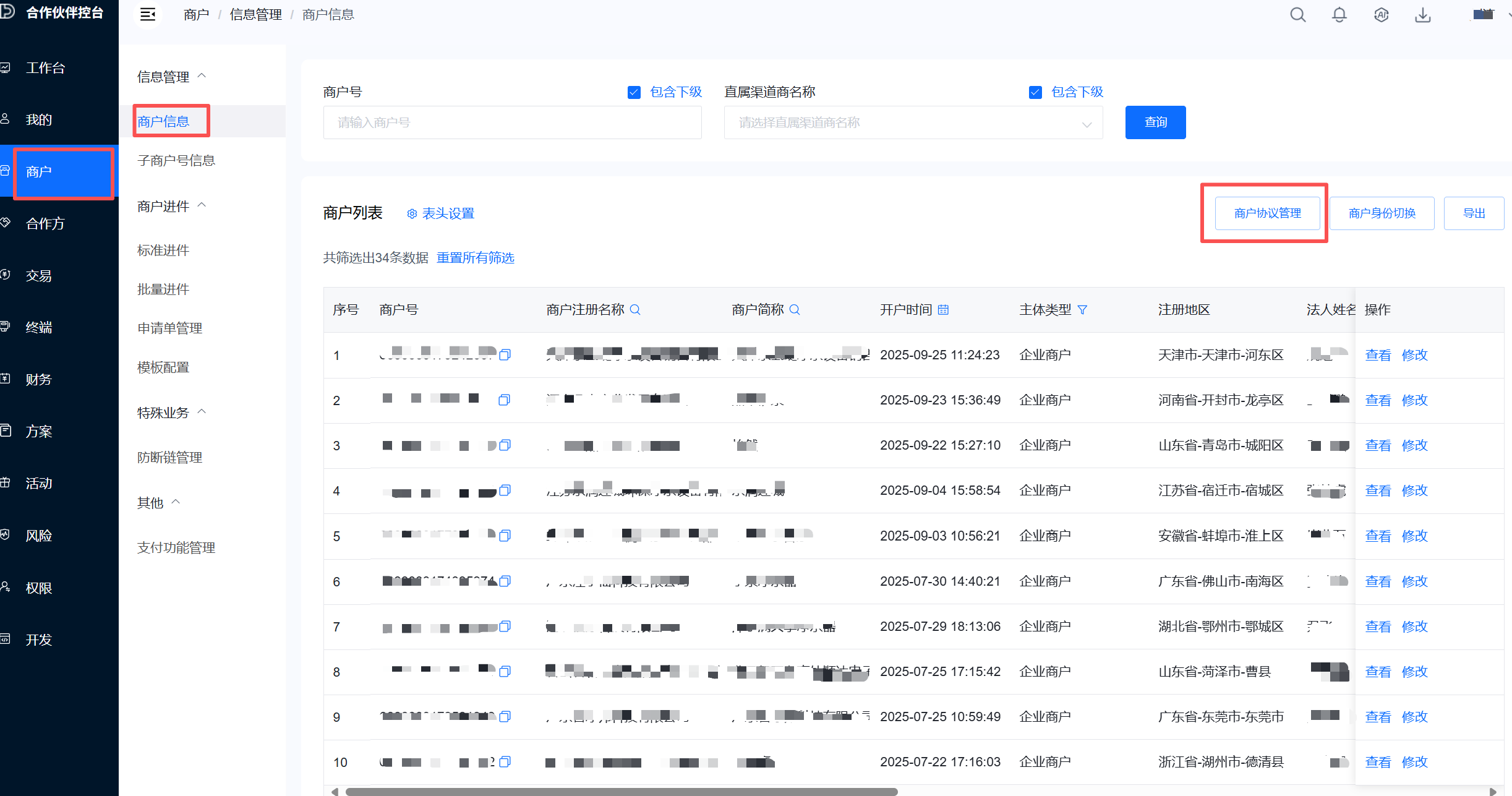Click 商户身份切换 button
Screen dimensions: 1512x796
click(1382, 213)
